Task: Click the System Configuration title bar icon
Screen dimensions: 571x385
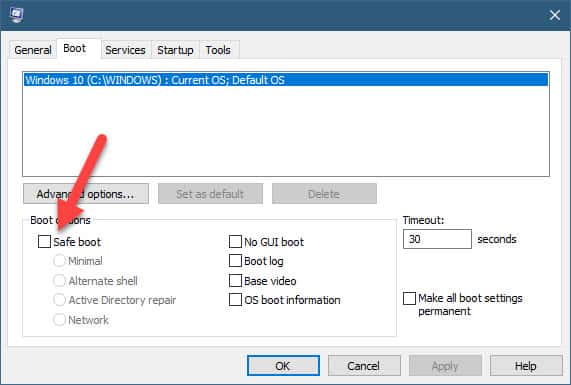Action: [16, 15]
